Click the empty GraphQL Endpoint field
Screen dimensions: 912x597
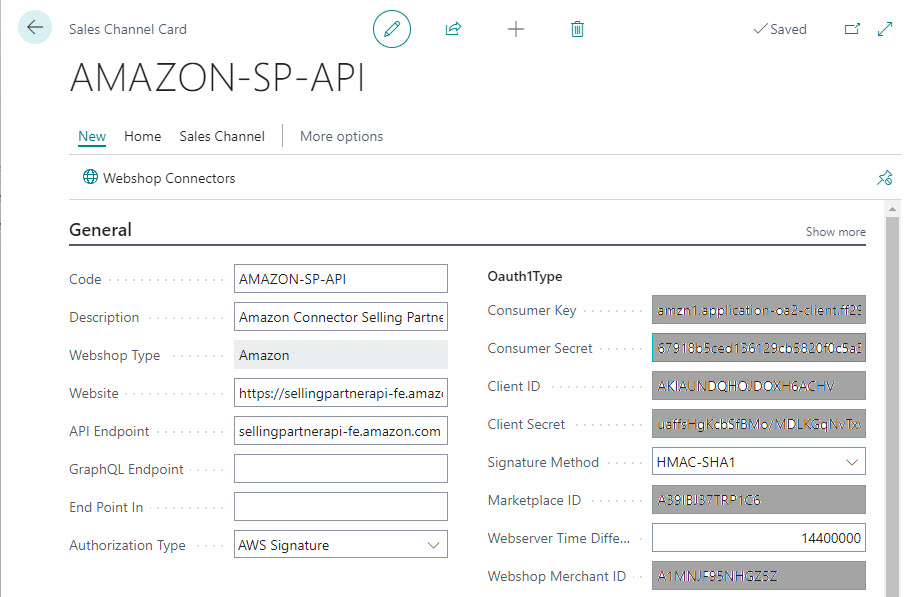point(341,469)
